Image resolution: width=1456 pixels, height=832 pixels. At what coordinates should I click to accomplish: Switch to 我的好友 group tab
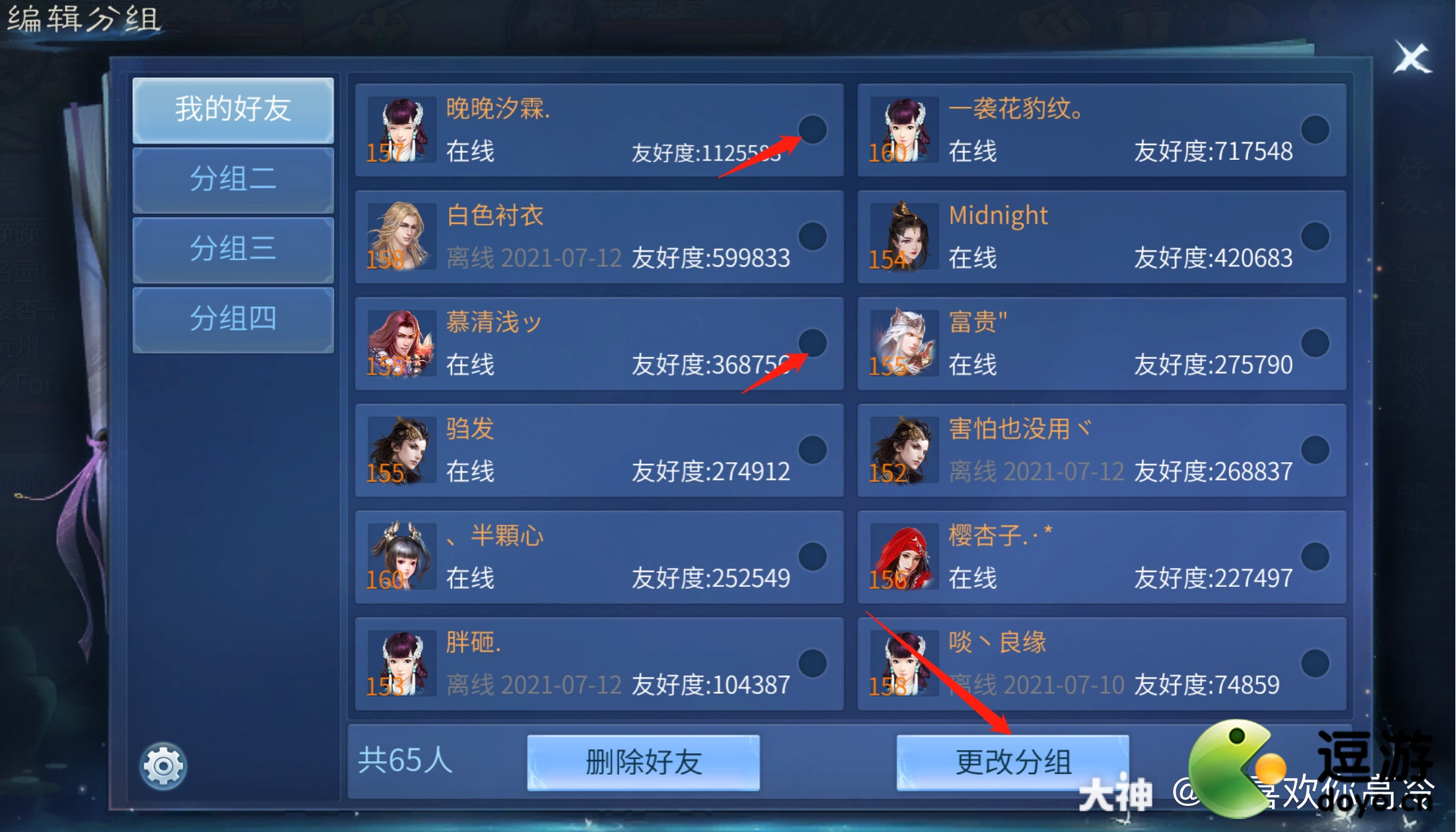coord(233,110)
